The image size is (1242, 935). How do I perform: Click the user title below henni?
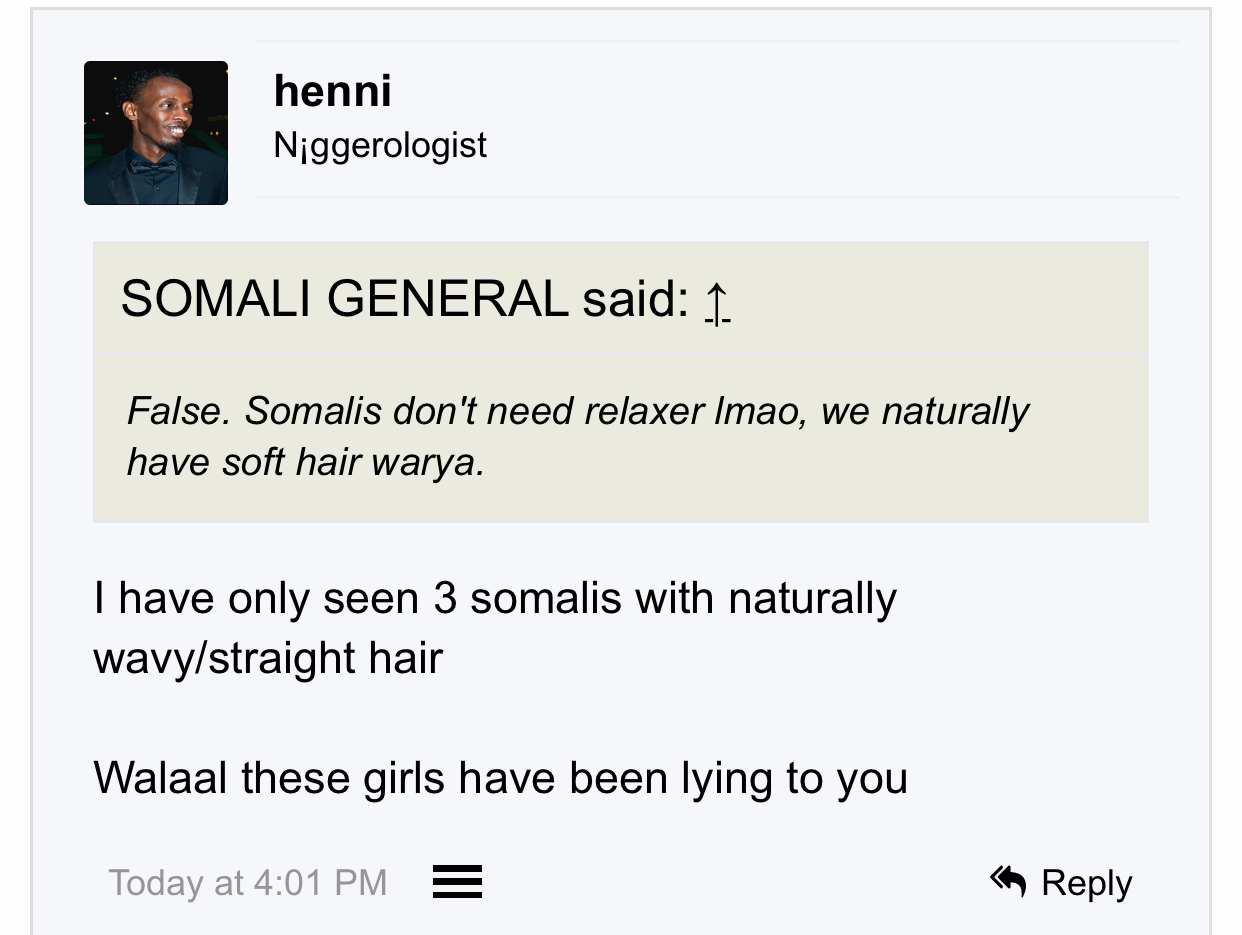[x=380, y=146]
